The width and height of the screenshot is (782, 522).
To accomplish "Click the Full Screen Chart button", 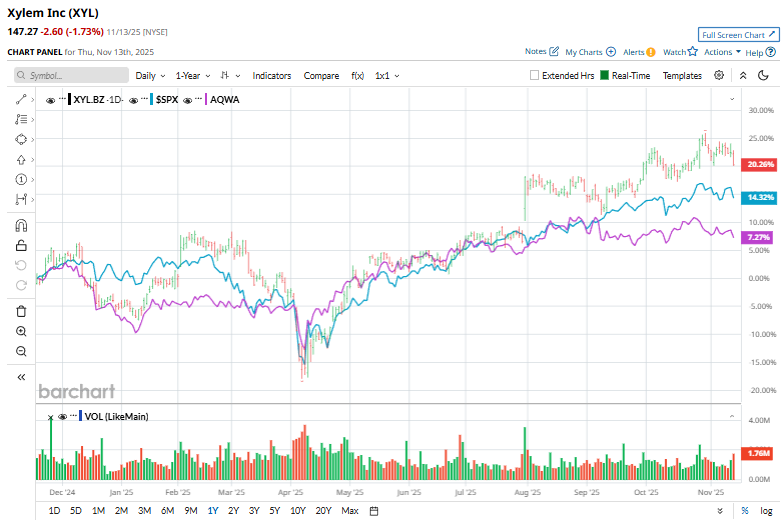I will point(738,34).
